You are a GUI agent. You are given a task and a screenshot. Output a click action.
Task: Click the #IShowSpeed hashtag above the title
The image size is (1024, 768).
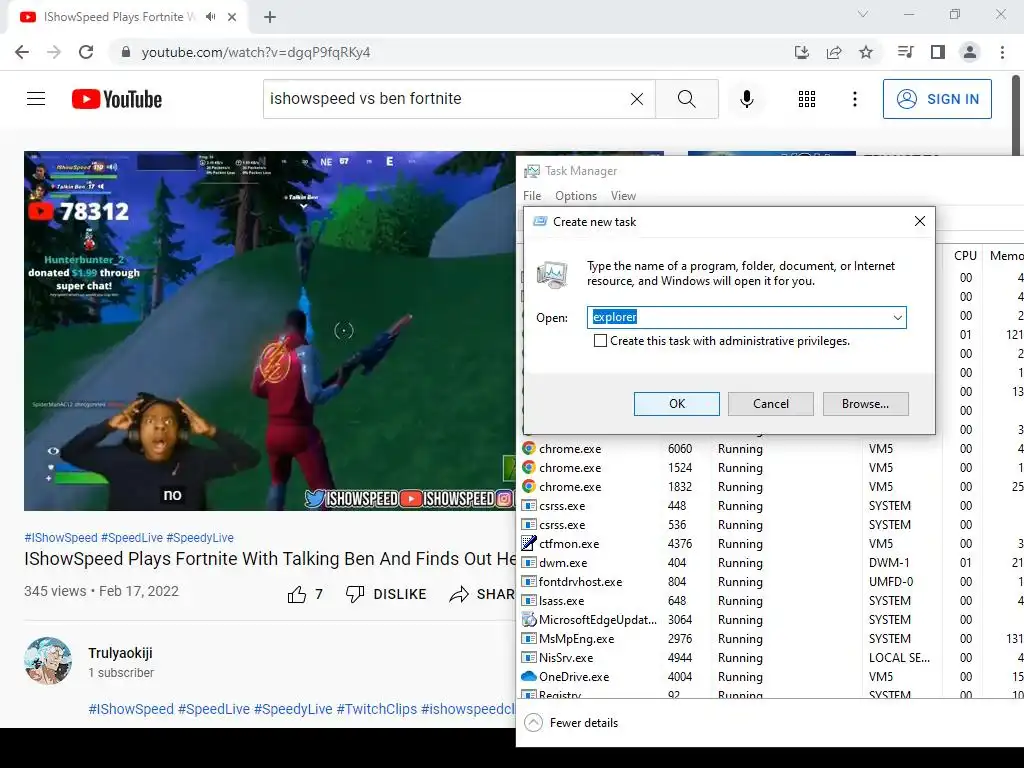pyautogui.click(x=61, y=537)
